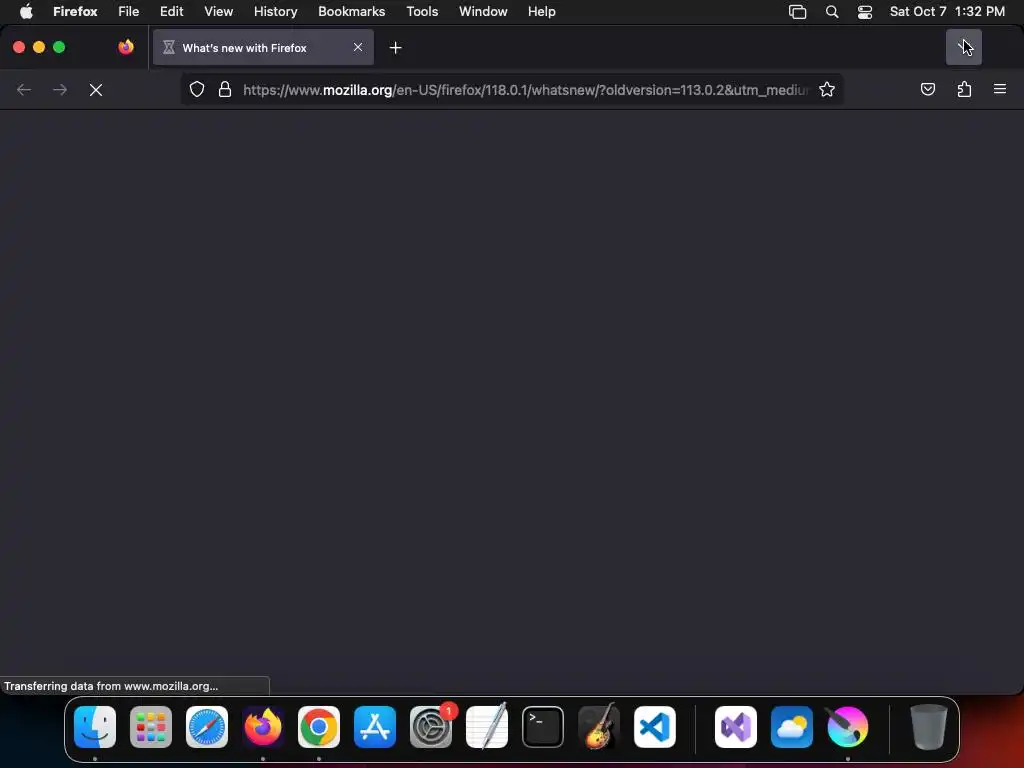This screenshot has height=768, width=1024.
Task: Open the Bookmarks menu
Action: (351, 12)
